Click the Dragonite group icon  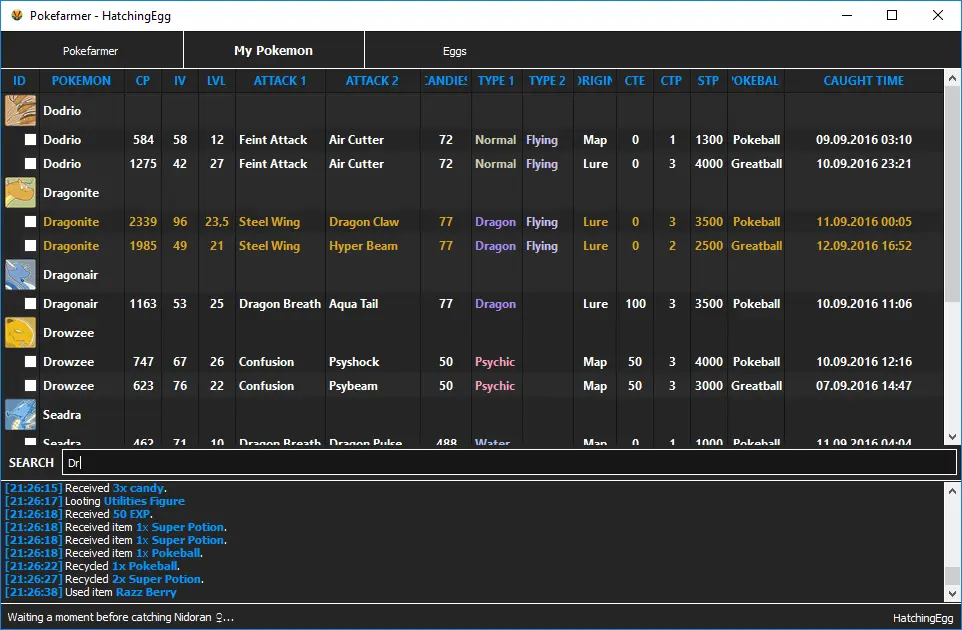[20, 192]
